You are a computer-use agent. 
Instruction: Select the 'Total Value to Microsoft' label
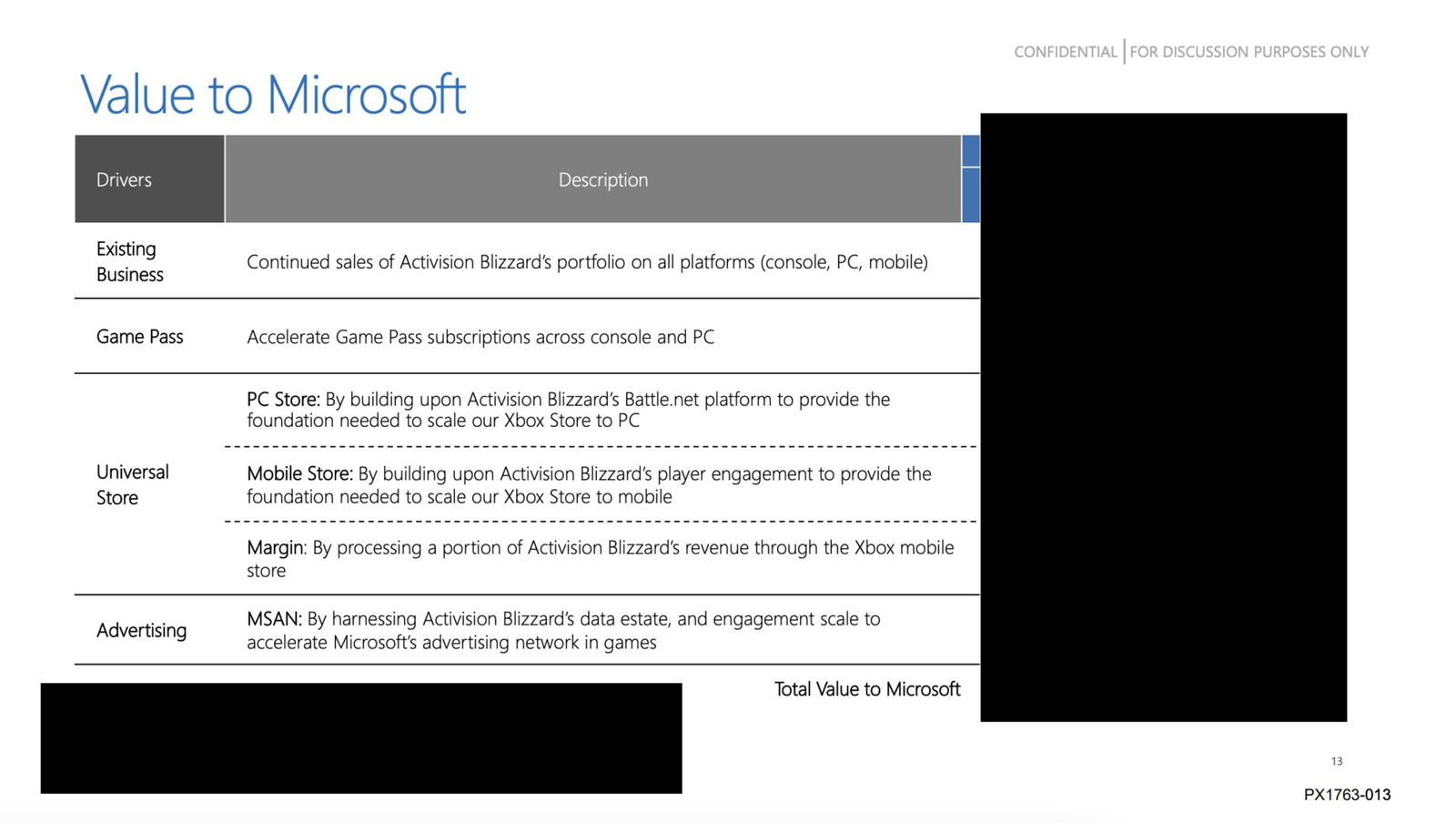click(866, 689)
